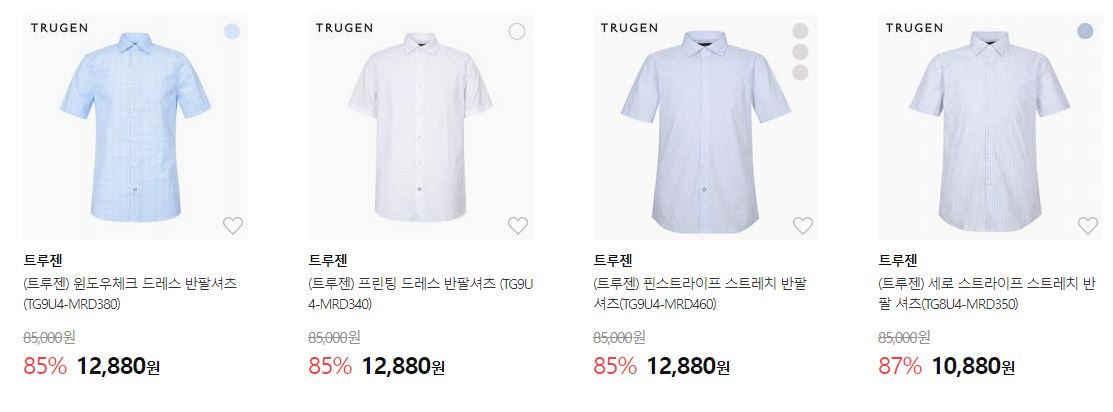
Task: Pick bottom gray swatch on pinstripe shirt
Action: [801, 72]
